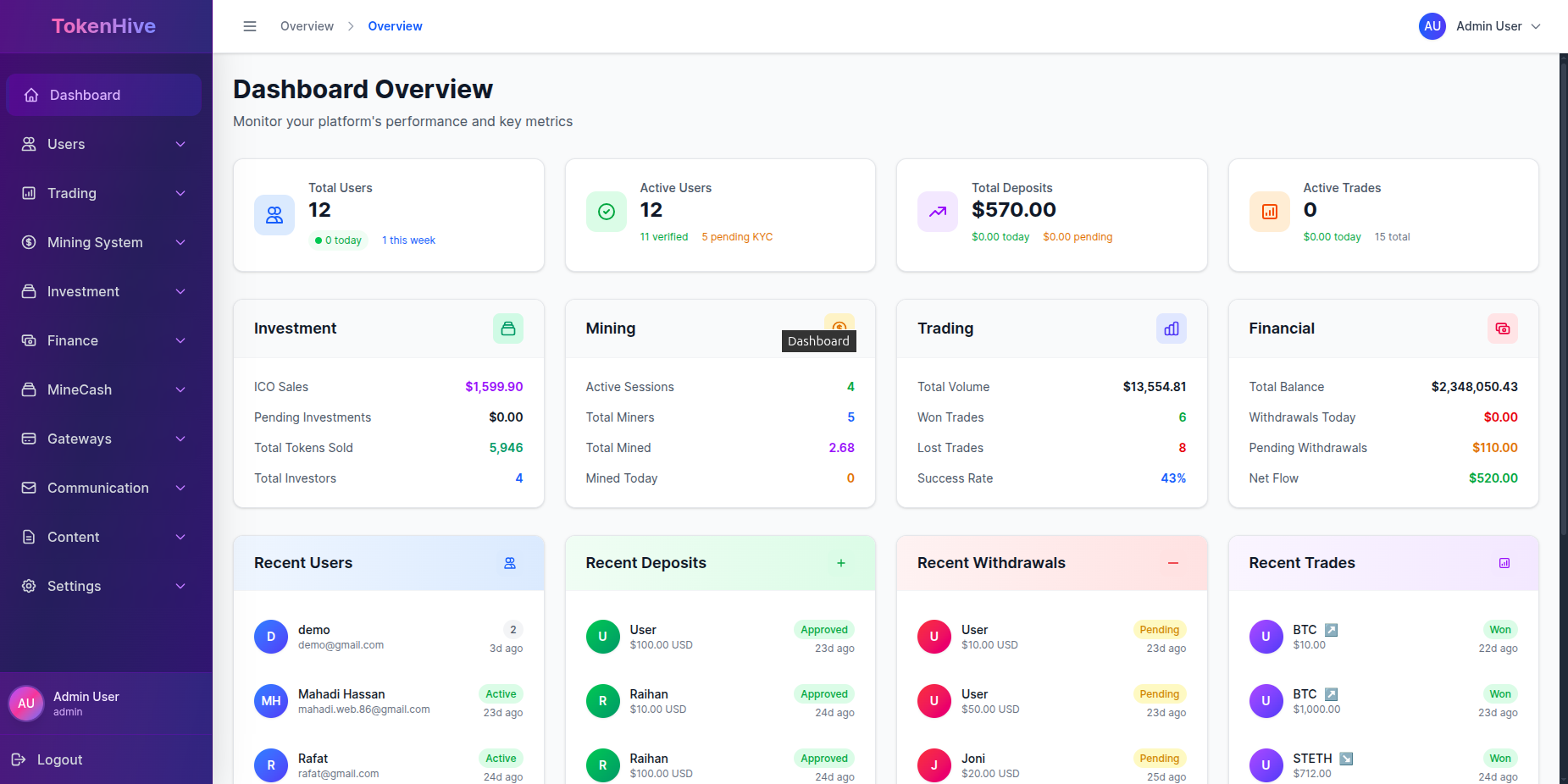This screenshot has height=784, width=1568.
Task: Open the Trading sidebar menu
Action: tap(103, 193)
